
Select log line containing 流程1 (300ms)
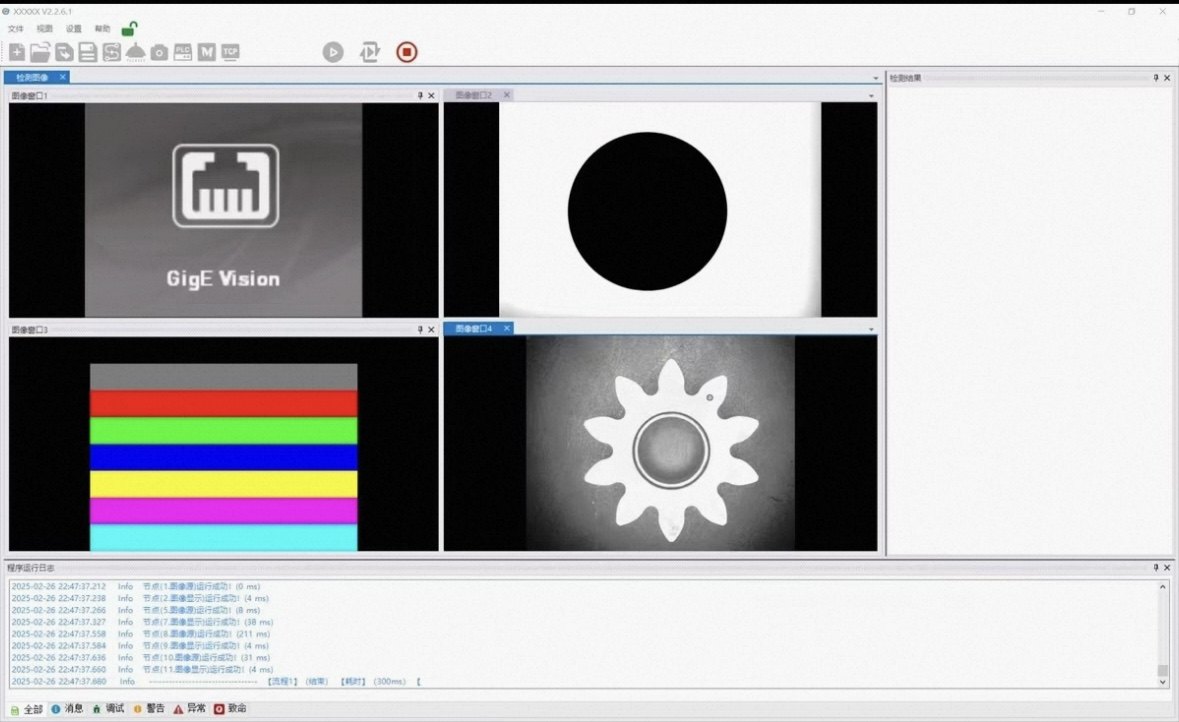(x=217, y=681)
